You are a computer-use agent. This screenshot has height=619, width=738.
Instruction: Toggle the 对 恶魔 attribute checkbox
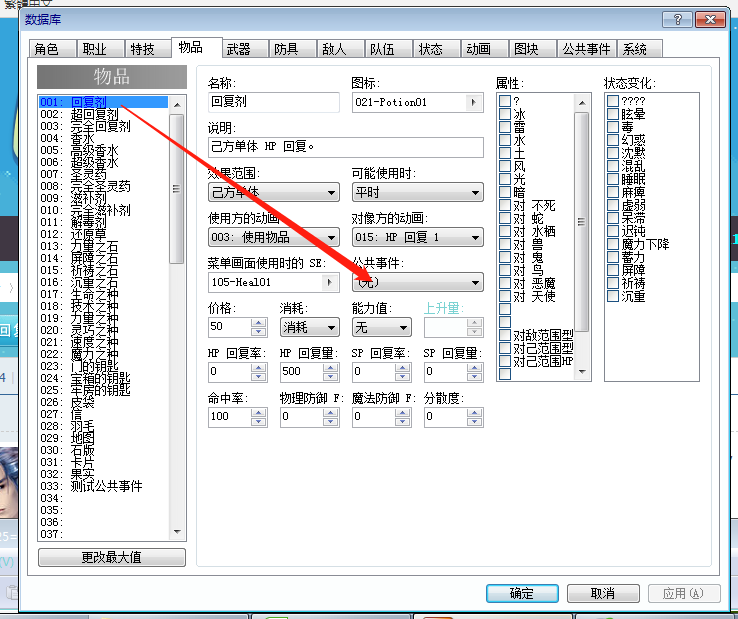coord(505,283)
